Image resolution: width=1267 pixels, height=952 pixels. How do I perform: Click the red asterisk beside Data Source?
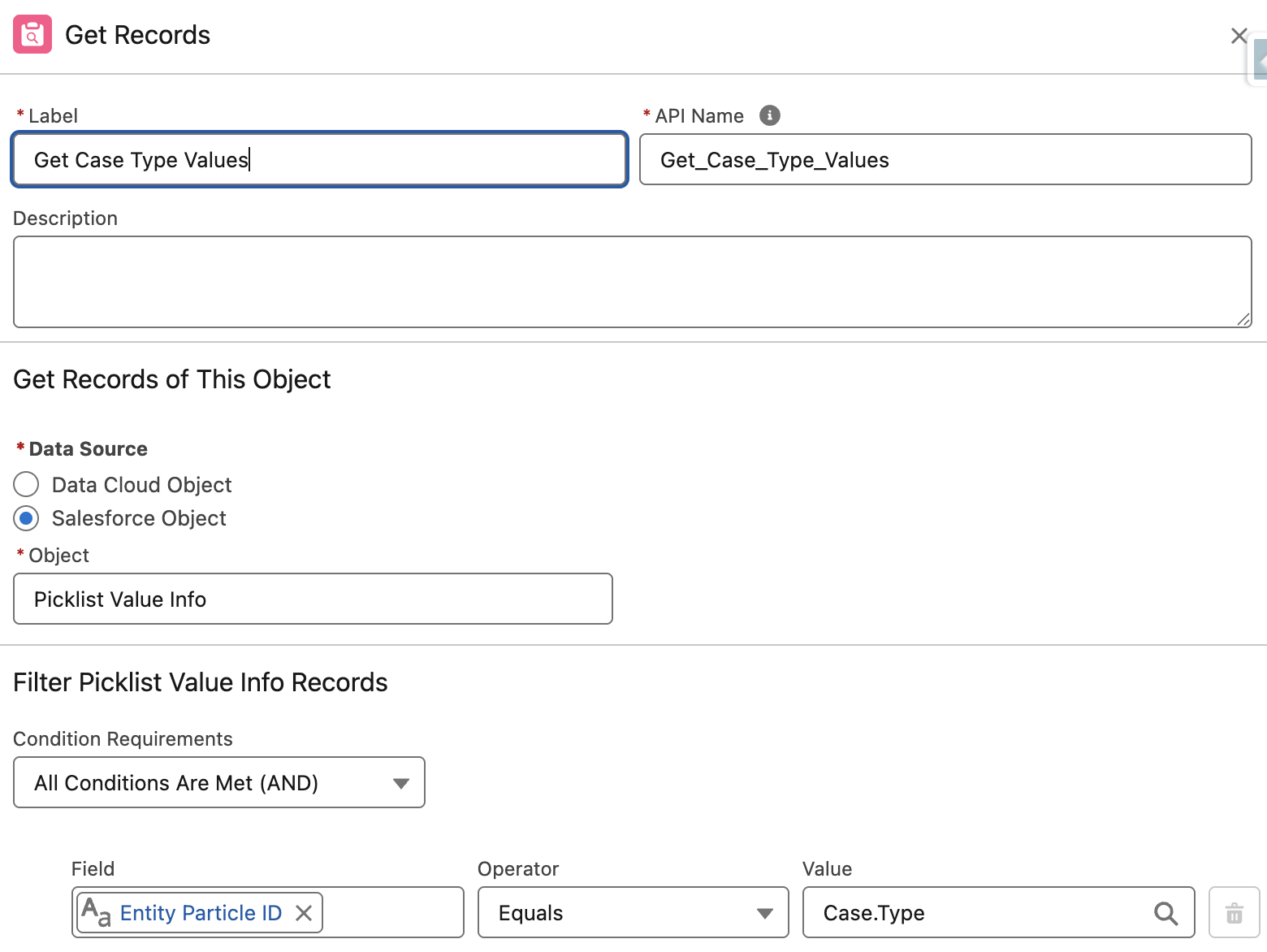19,448
